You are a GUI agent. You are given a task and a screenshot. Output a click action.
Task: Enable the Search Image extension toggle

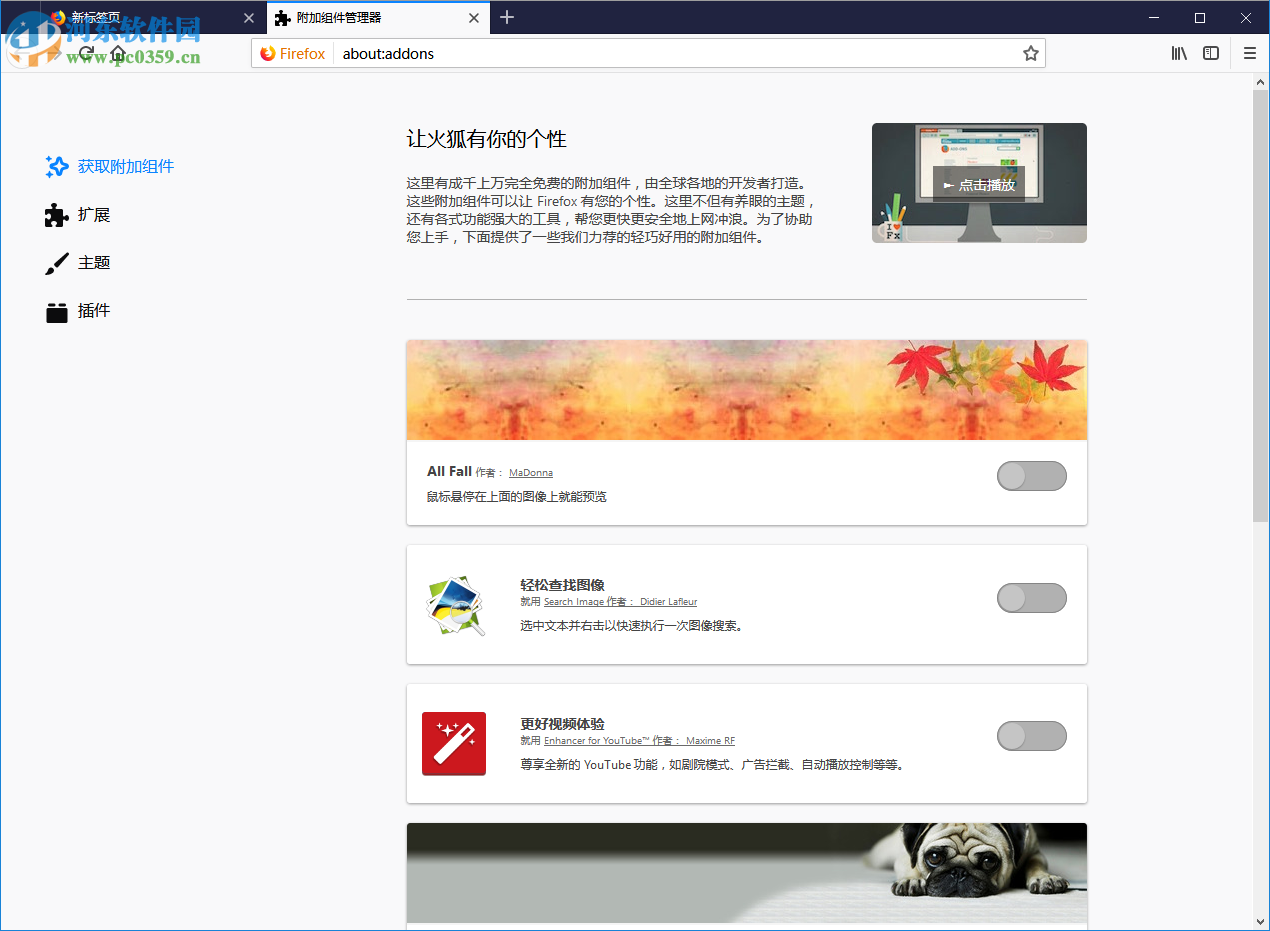1031,598
